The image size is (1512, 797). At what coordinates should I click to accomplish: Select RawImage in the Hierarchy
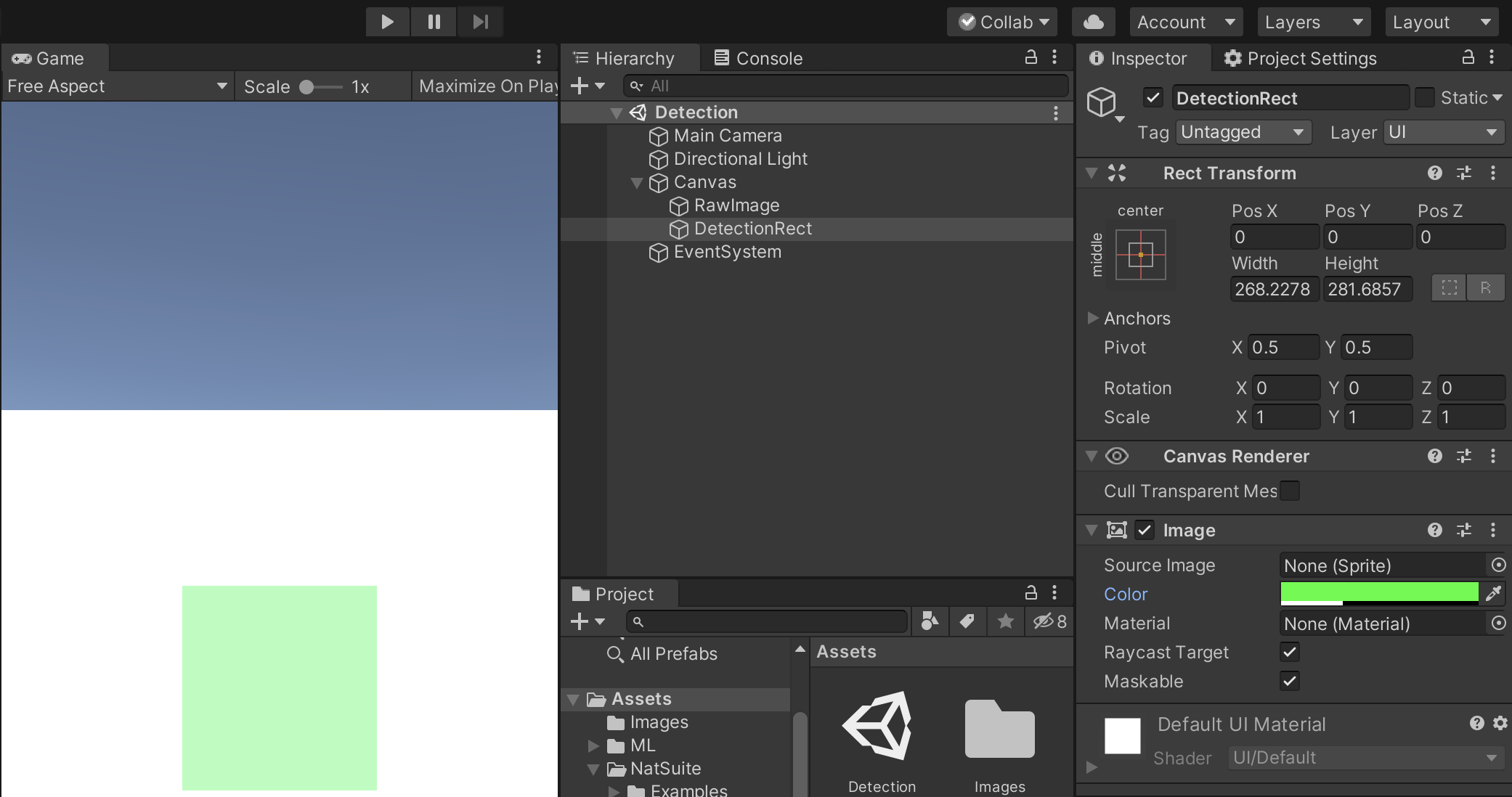coord(736,205)
